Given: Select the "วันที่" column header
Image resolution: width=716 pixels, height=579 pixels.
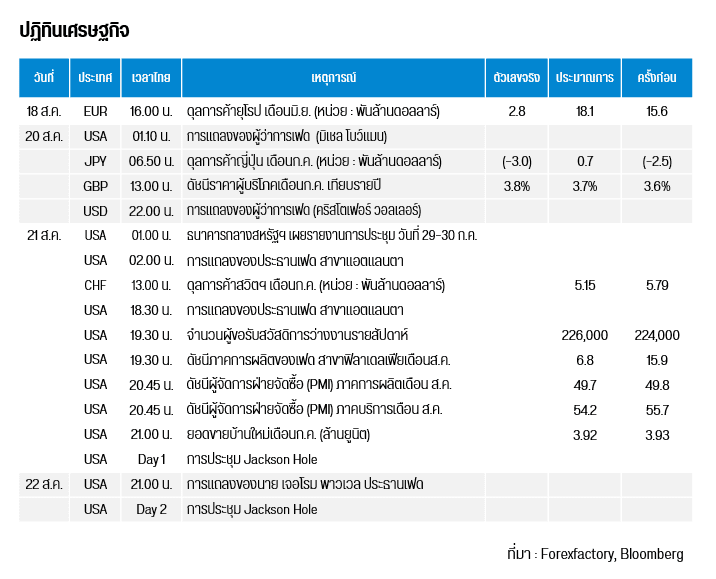Looking at the screenshot, I should (x=44, y=78).
